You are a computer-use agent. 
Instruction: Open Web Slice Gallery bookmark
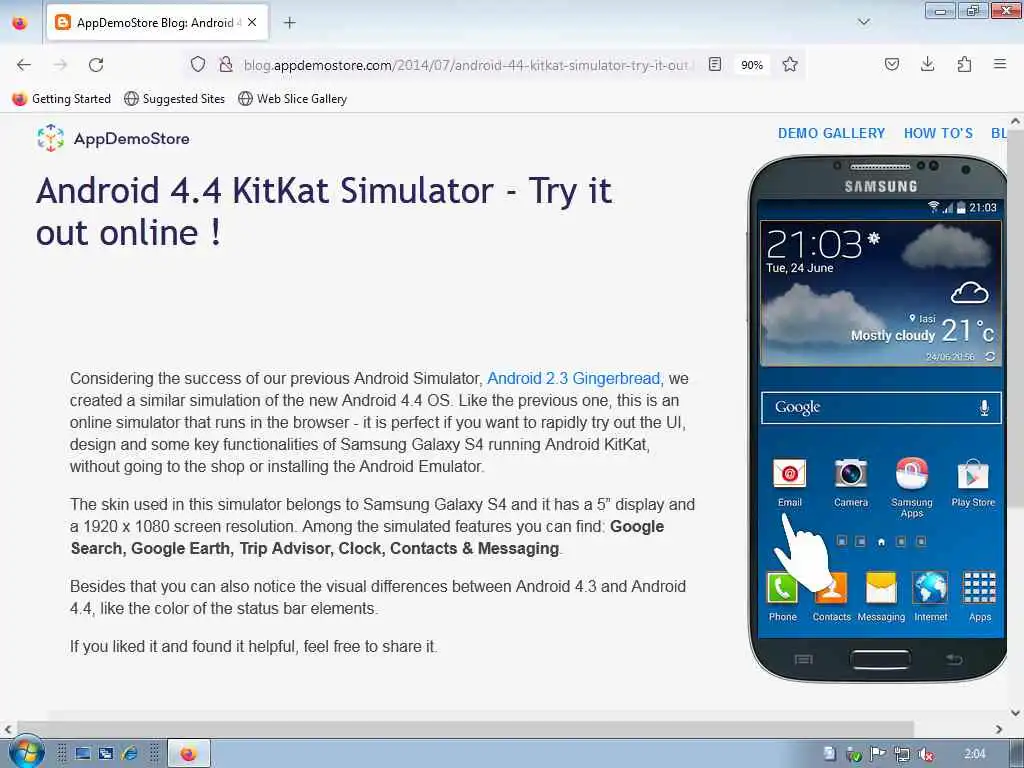pyautogui.click(x=293, y=99)
